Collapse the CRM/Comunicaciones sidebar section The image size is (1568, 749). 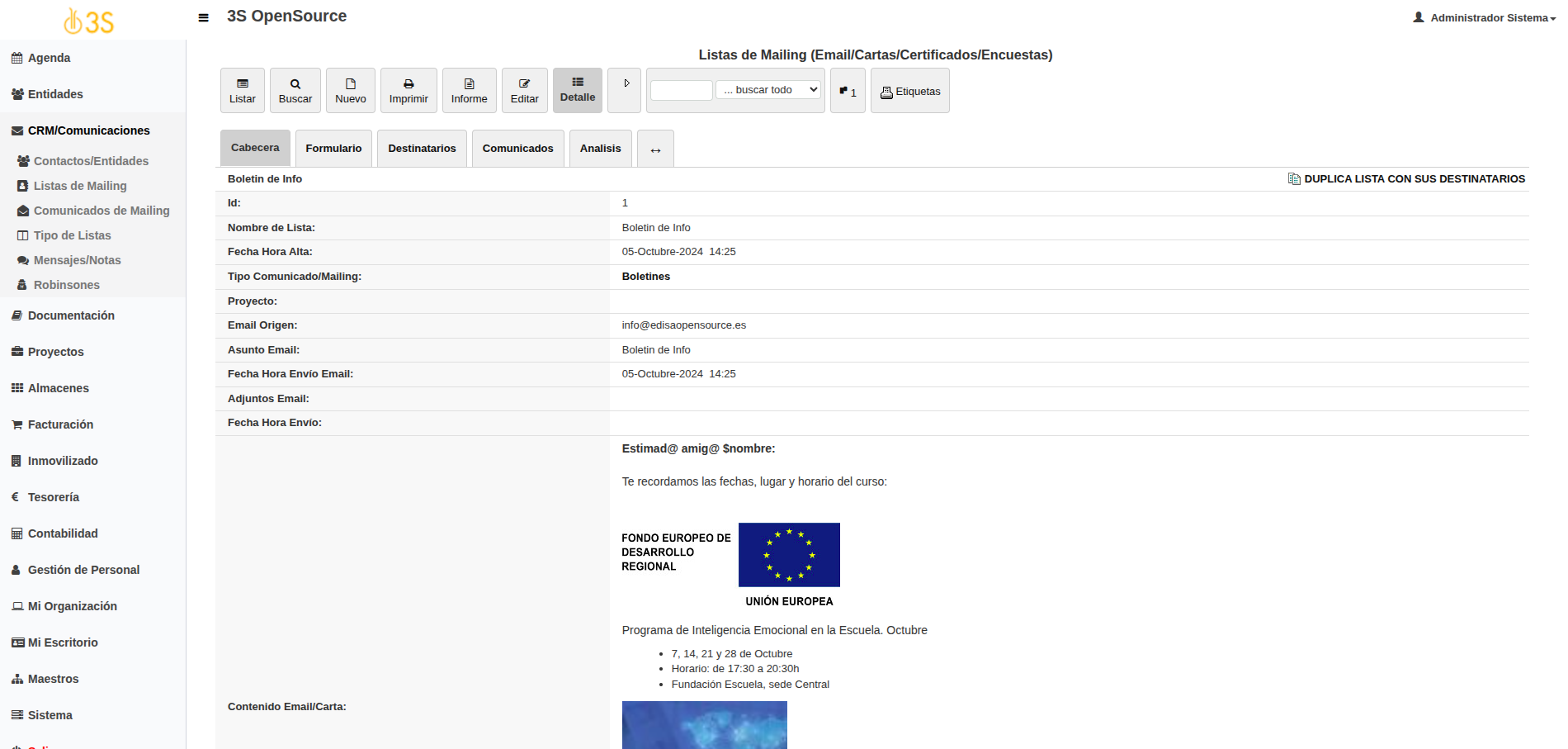pos(88,130)
